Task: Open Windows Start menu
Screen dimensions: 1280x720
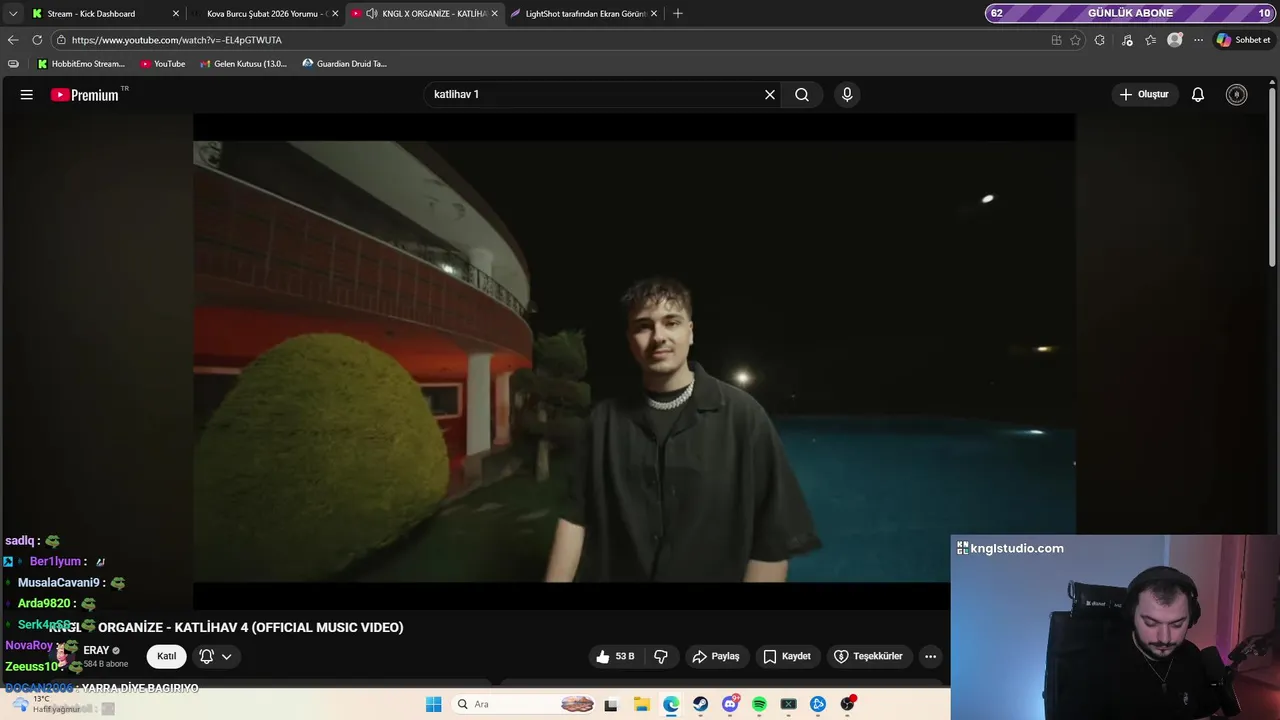Action: click(x=433, y=704)
